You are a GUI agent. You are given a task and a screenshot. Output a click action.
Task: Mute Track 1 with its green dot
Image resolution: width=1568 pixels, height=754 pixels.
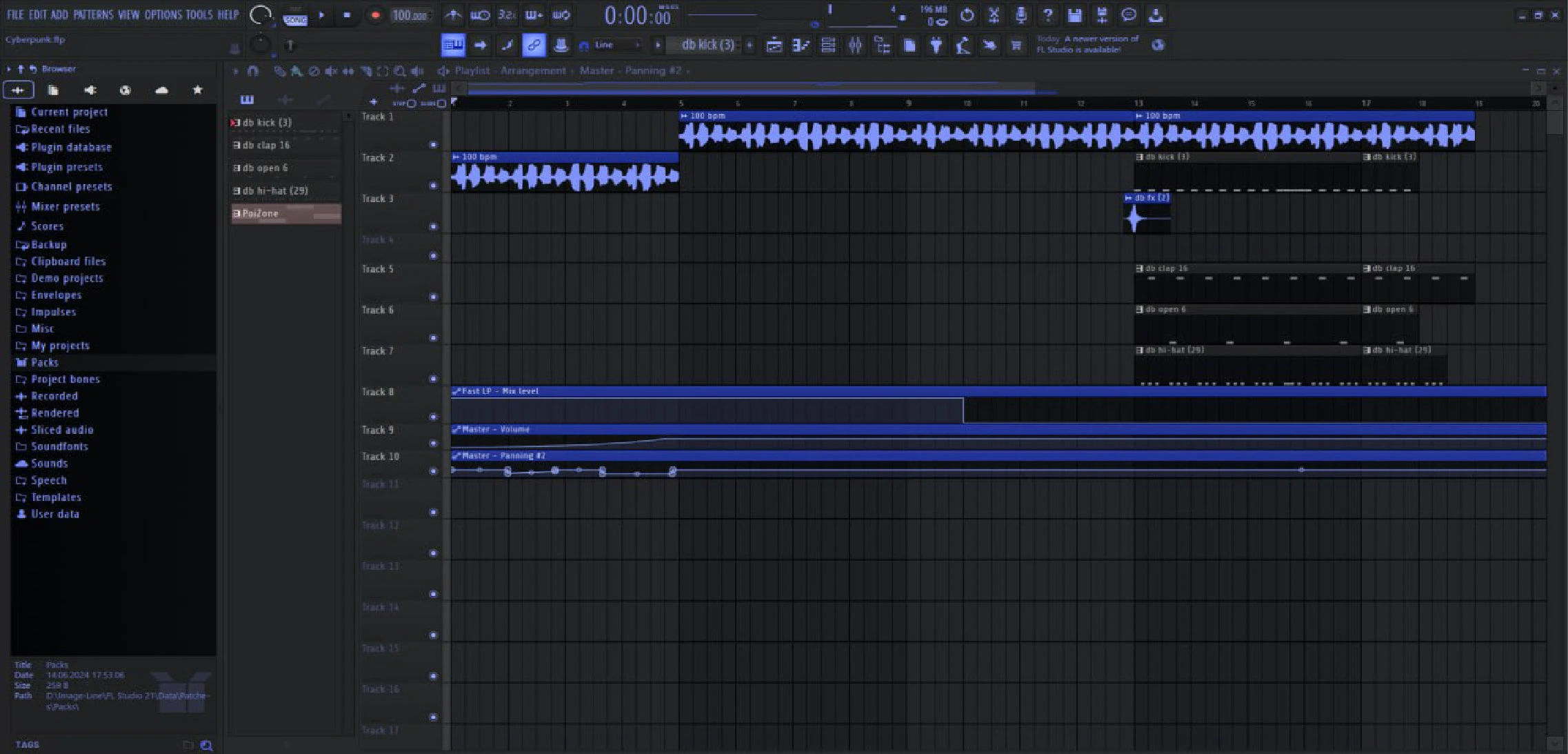(433, 145)
